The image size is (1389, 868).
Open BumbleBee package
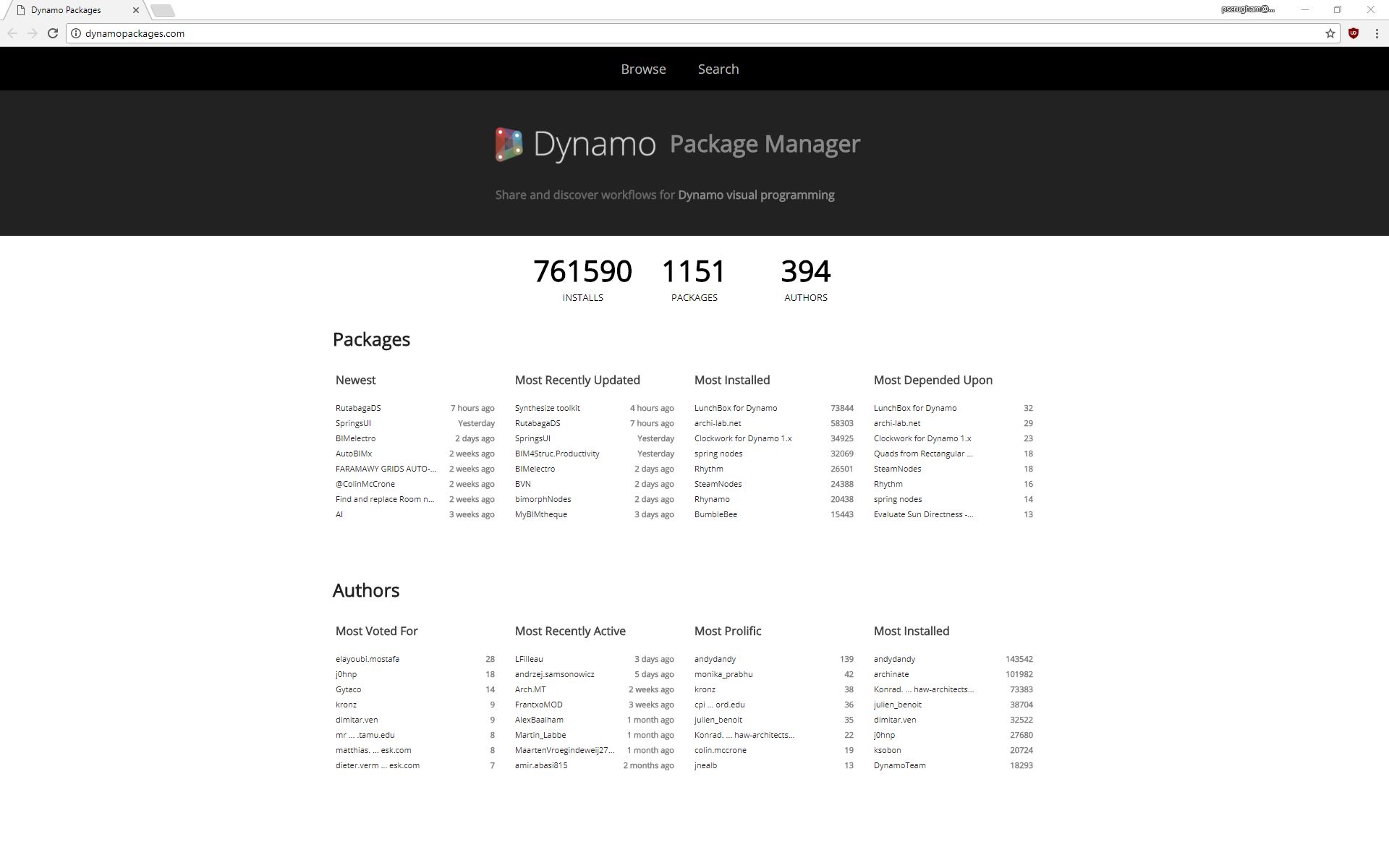[715, 514]
